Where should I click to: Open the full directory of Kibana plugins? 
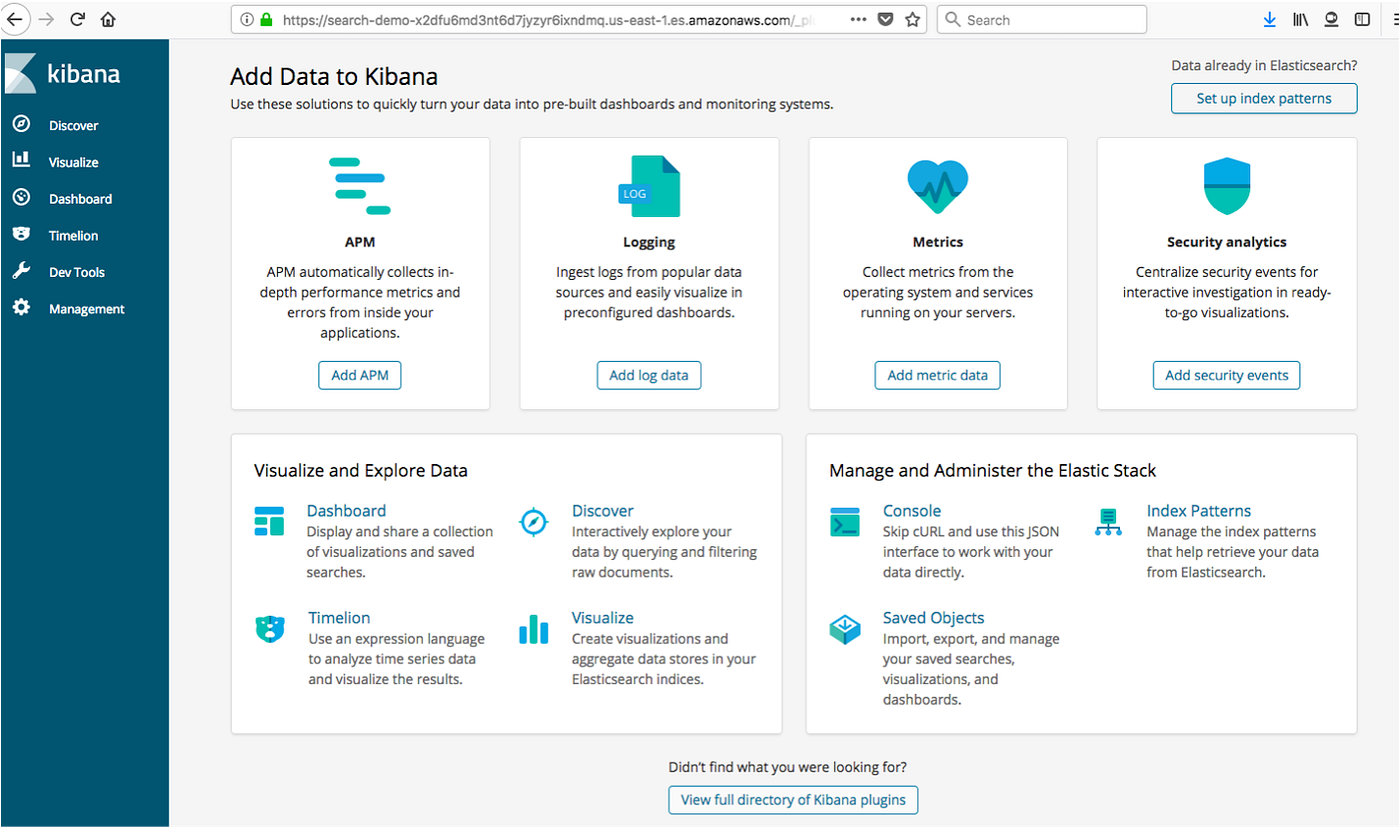click(792, 799)
